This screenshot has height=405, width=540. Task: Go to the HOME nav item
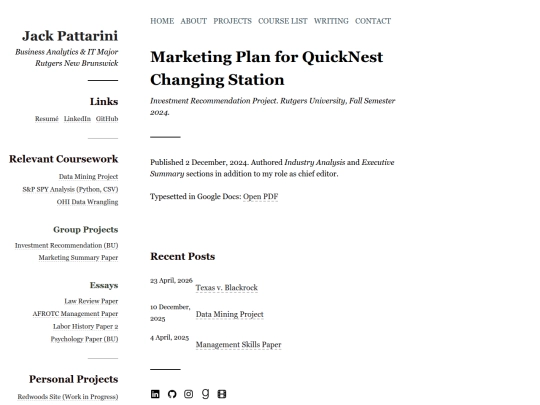tap(162, 21)
